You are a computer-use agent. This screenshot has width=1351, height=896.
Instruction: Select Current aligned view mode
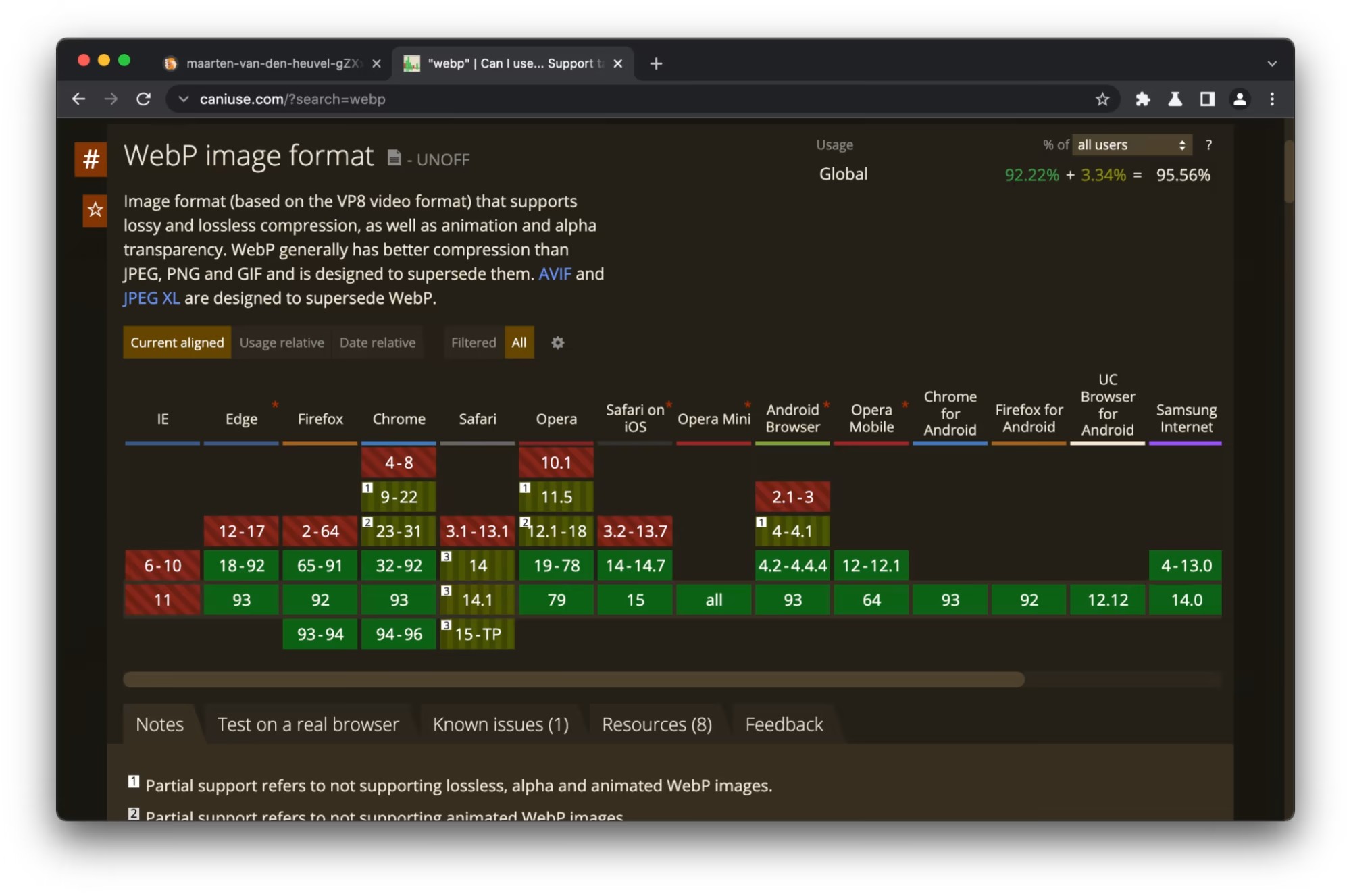pos(177,342)
